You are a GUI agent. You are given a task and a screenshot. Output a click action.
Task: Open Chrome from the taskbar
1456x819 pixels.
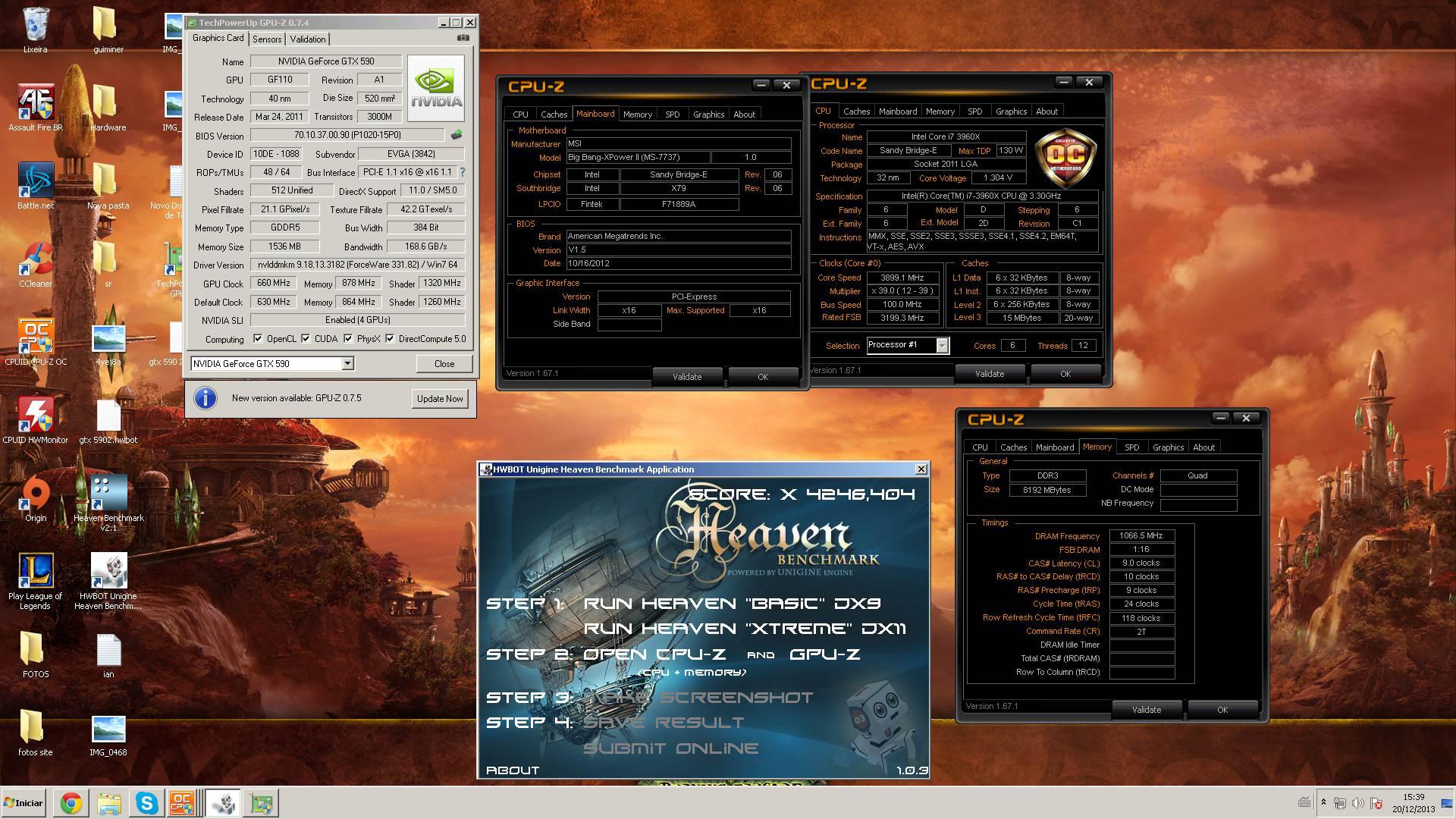click(x=71, y=803)
